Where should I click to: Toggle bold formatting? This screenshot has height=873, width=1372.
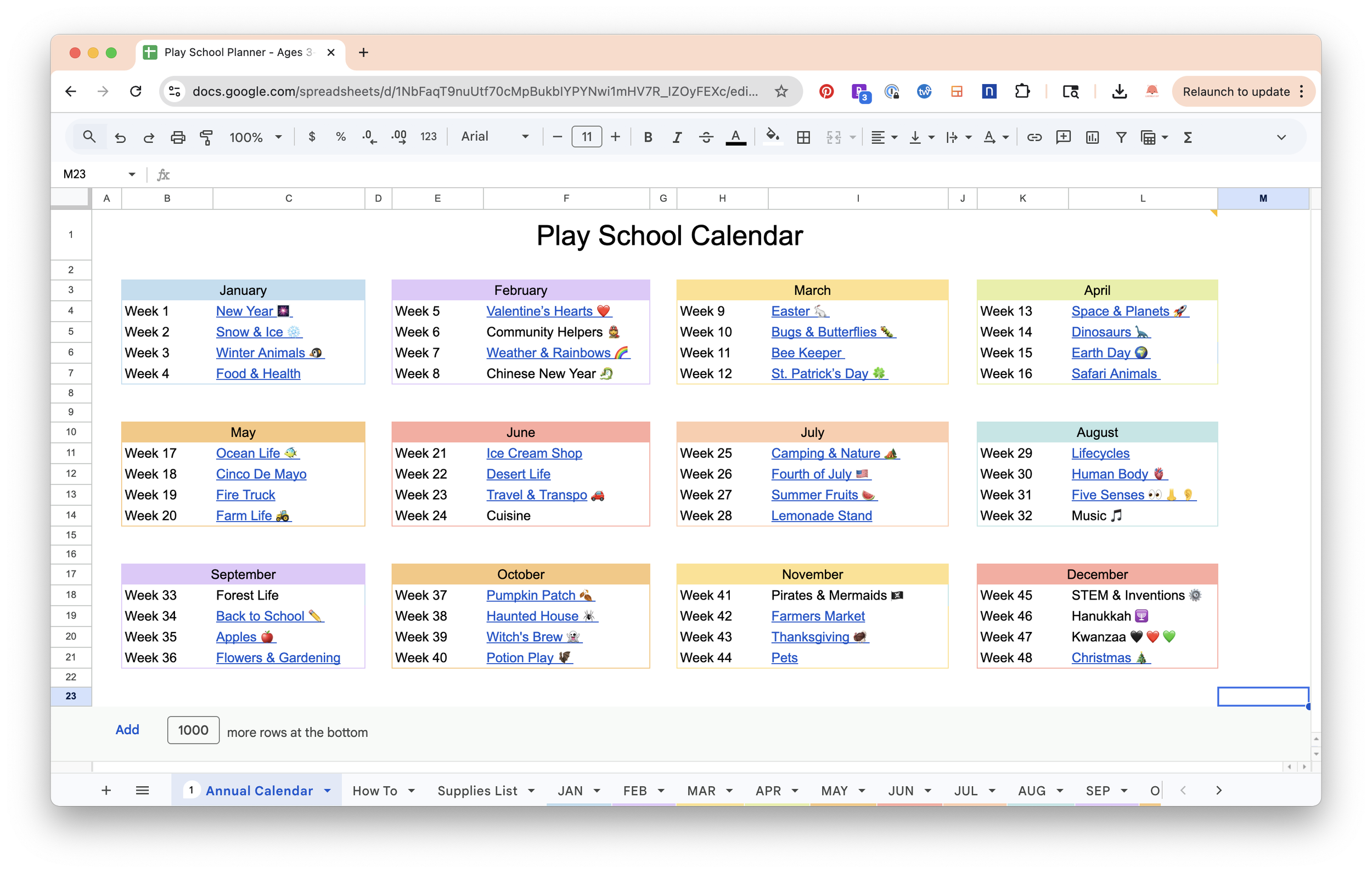coord(648,137)
